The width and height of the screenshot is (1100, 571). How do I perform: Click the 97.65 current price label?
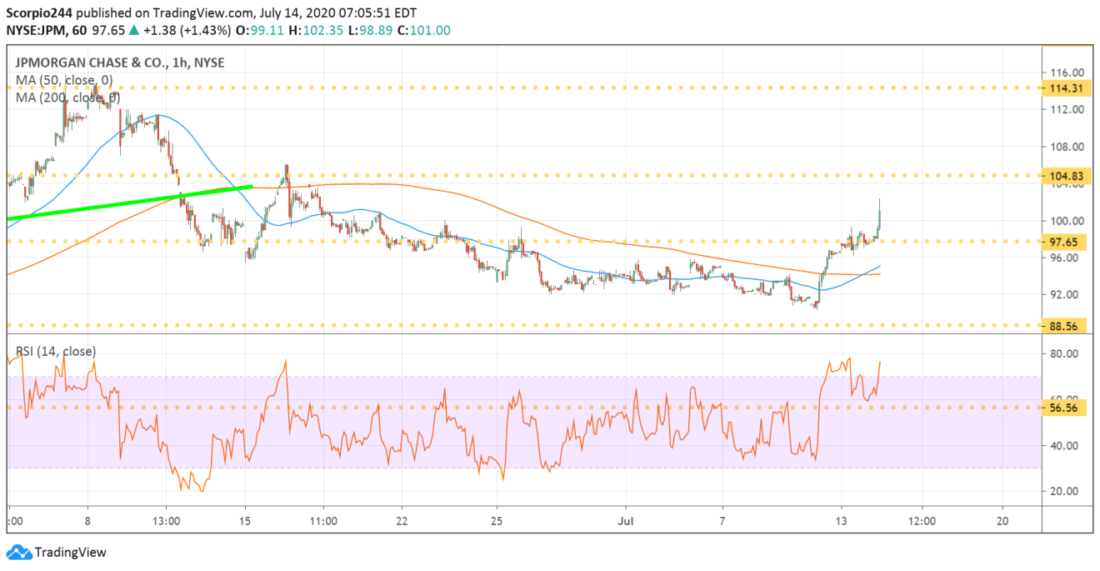click(1066, 242)
